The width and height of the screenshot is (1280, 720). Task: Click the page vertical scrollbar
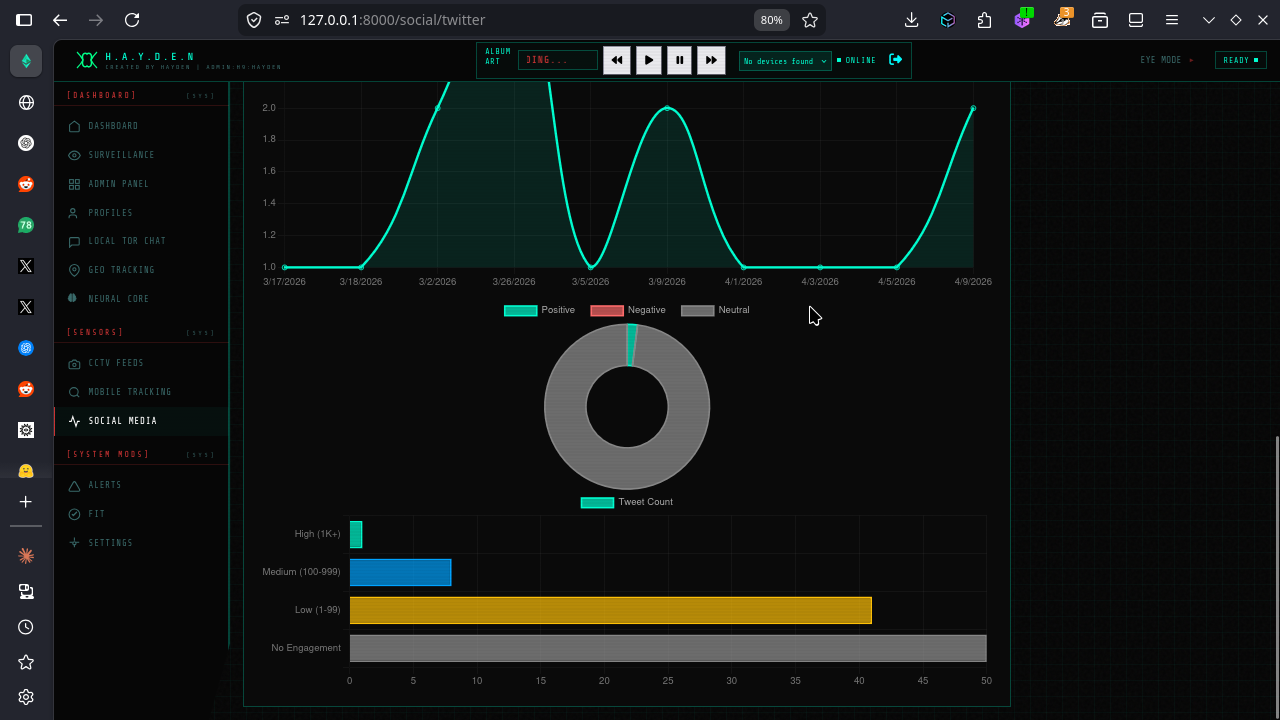1276,577
